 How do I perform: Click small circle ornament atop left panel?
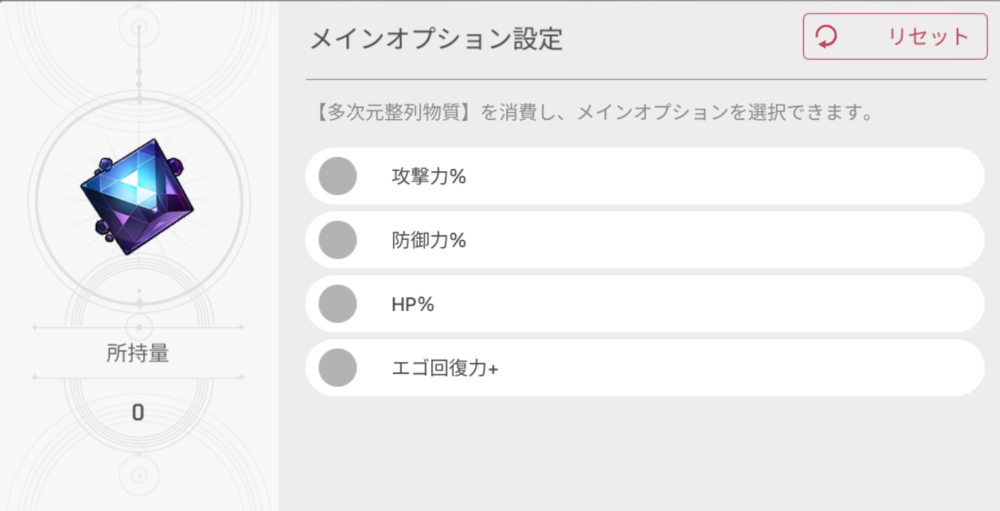[x=138, y=26]
